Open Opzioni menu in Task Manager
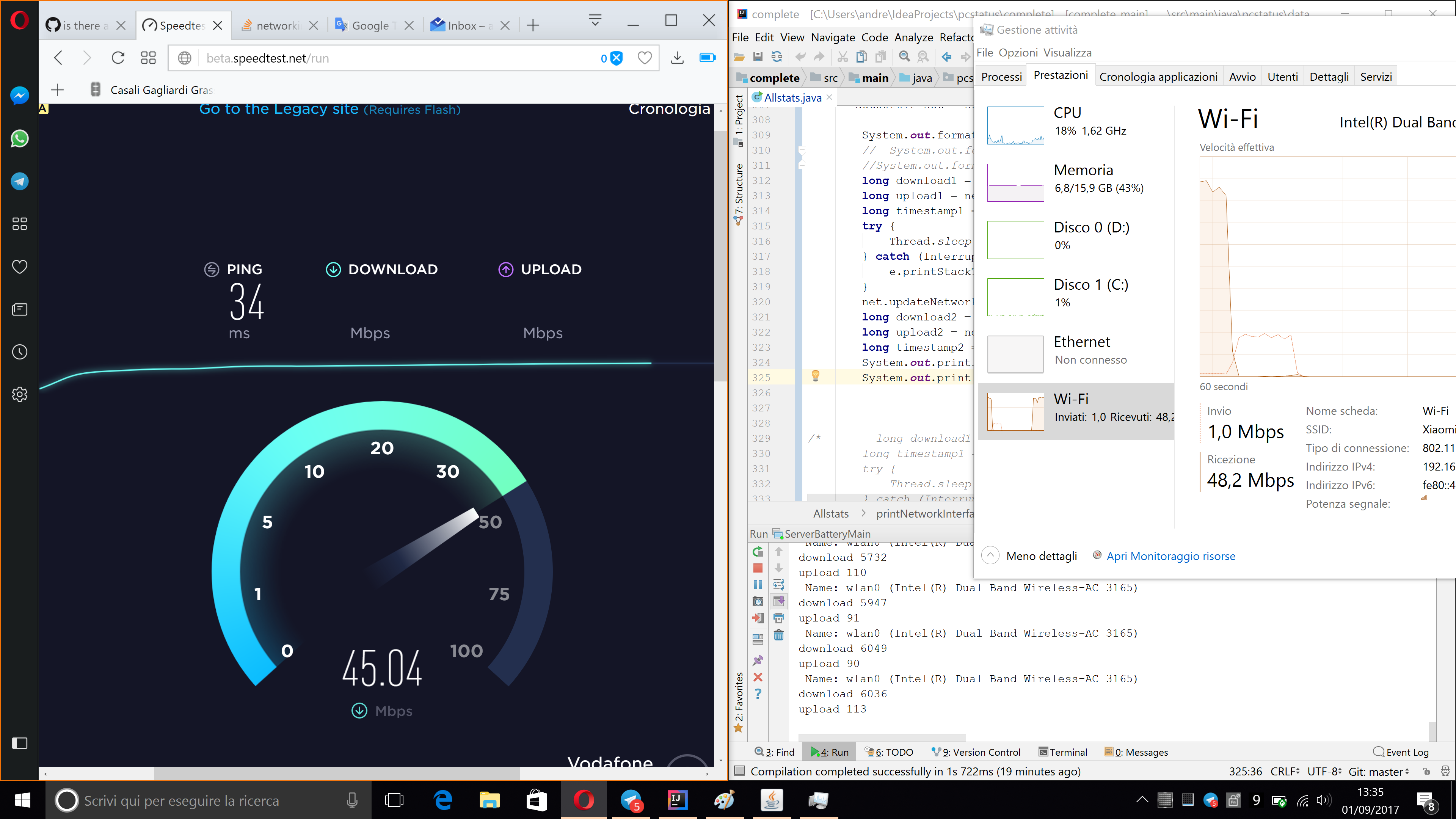Image resolution: width=1456 pixels, height=819 pixels. (1018, 53)
